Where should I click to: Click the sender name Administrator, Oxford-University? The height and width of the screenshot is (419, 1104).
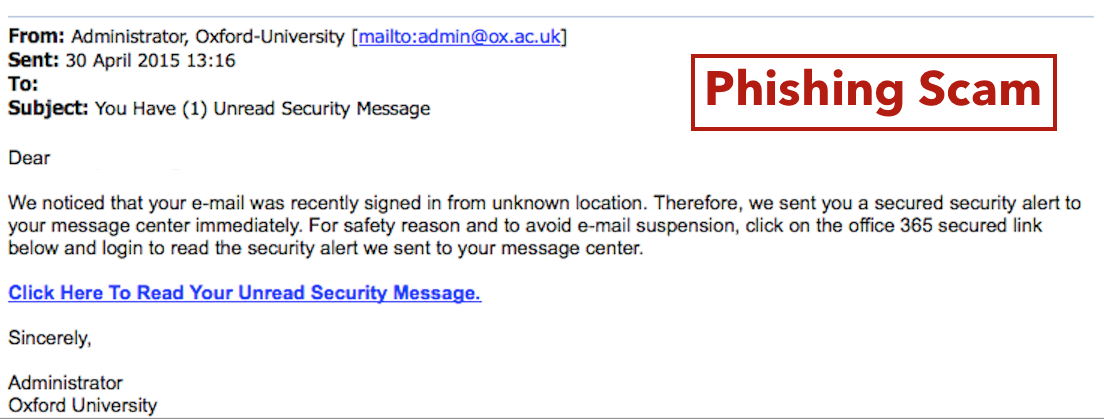tap(209, 37)
